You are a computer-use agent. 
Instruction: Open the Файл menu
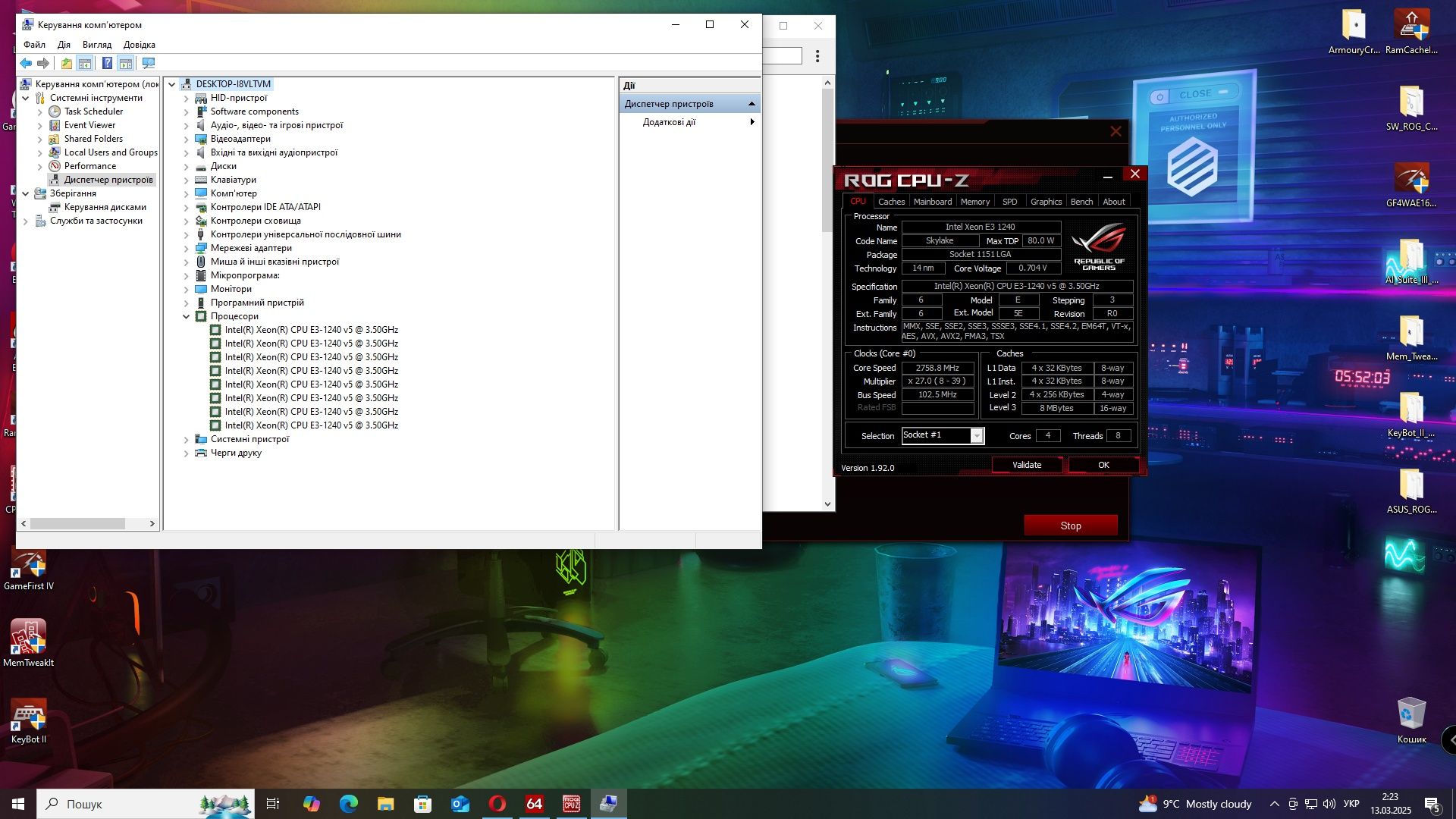point(34,45)
